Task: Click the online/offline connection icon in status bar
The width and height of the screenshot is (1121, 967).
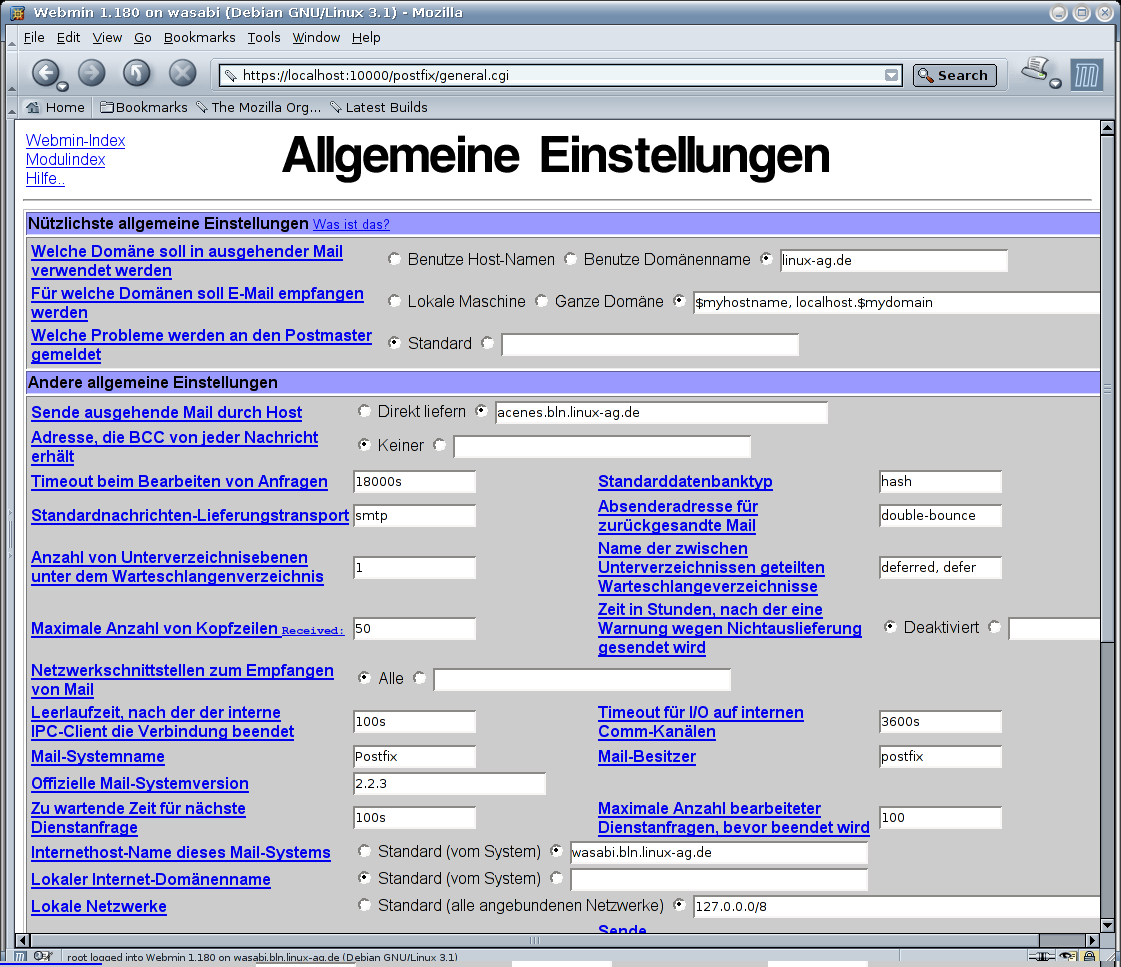Action: pos(1042,956)
